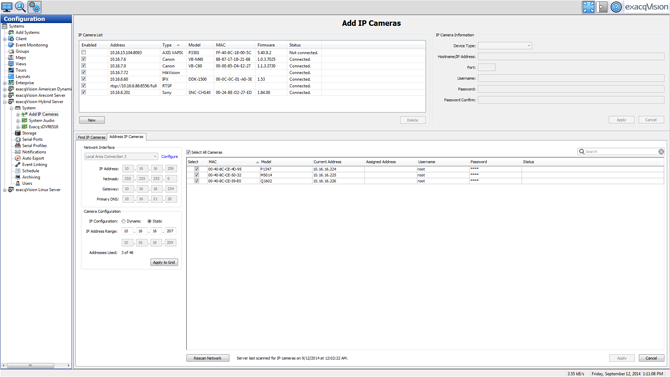670x377 pixels.
Task: Open Serial Ports tree item
Action: [x=32, y=139]
